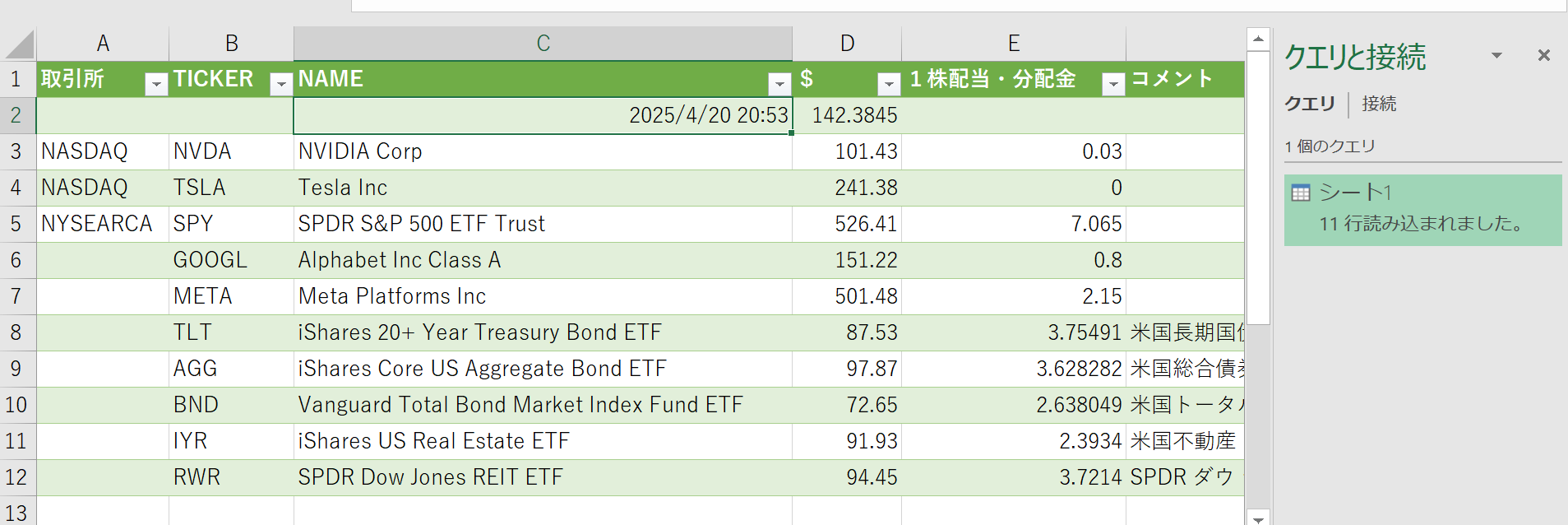
Task: Open the 取引所 column filter dropdown
Action: 156,84
